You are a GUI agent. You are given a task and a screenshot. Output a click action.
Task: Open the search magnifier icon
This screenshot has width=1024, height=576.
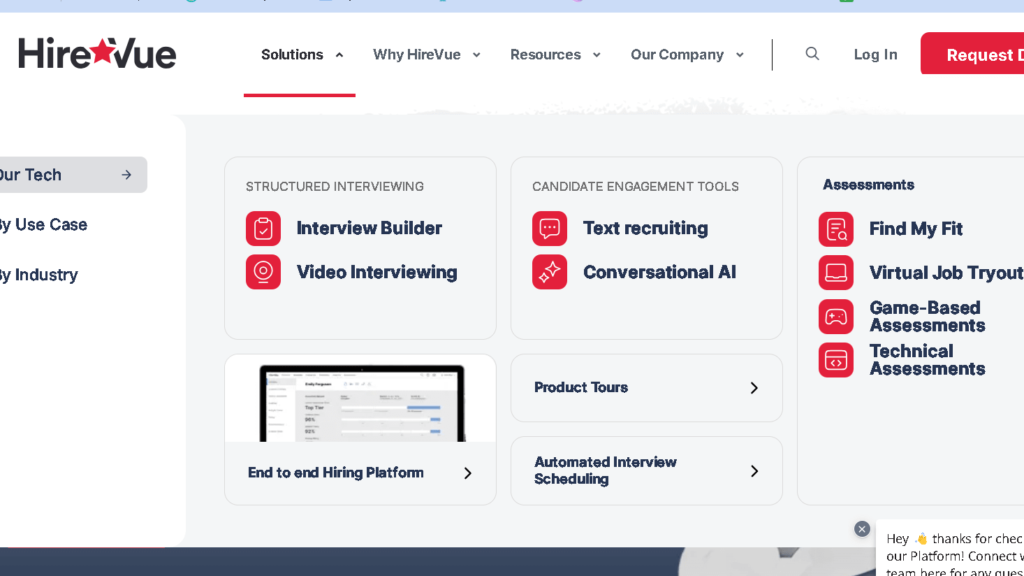click(812, 54)
